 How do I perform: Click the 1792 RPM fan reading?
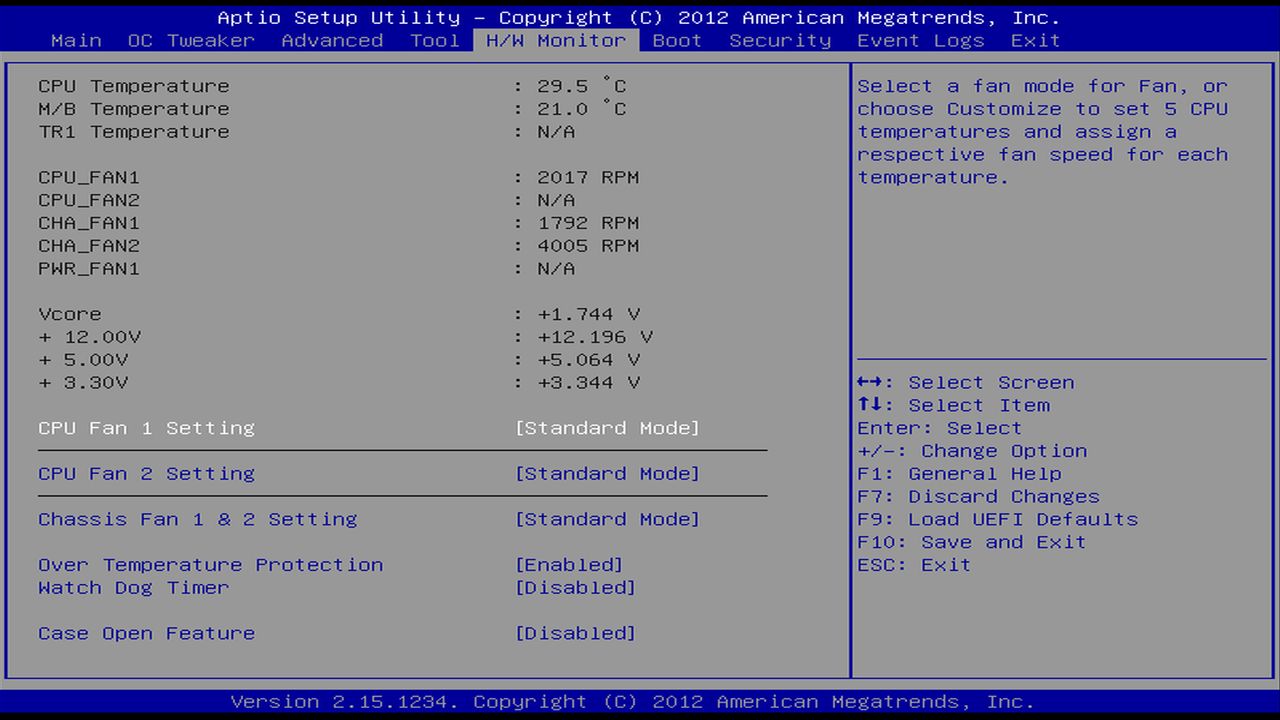click(x=588, y=223)
